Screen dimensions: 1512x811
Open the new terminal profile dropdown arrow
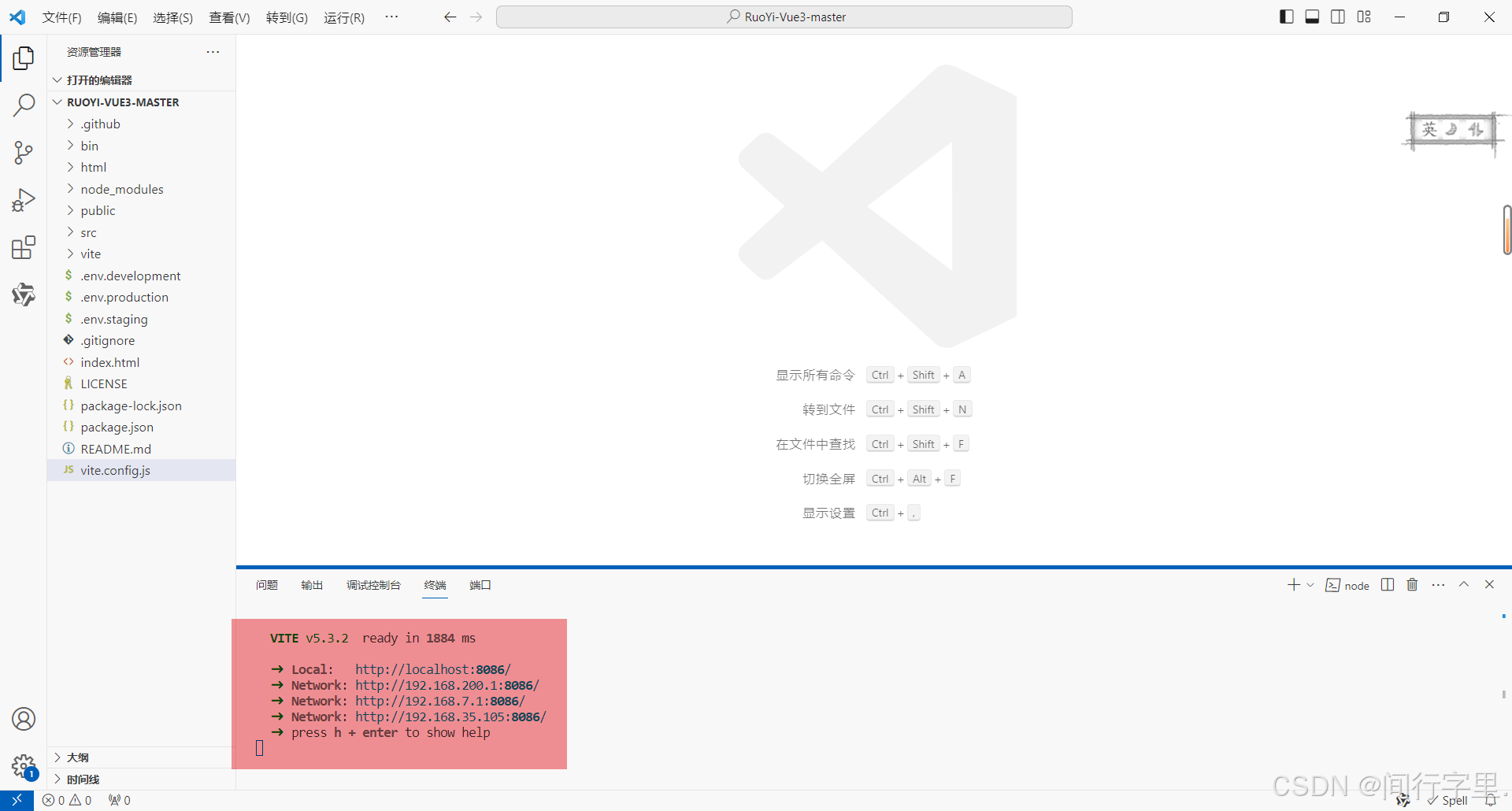point(1310,585)
